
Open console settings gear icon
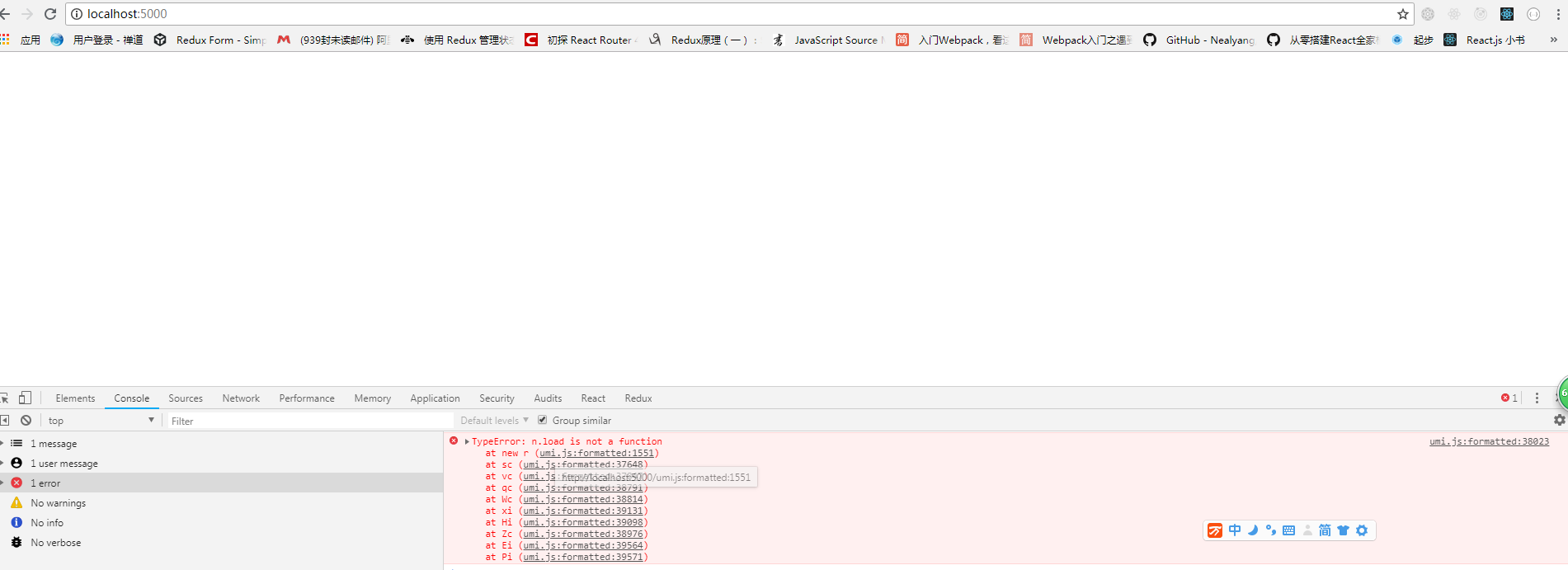[1559, 420]
